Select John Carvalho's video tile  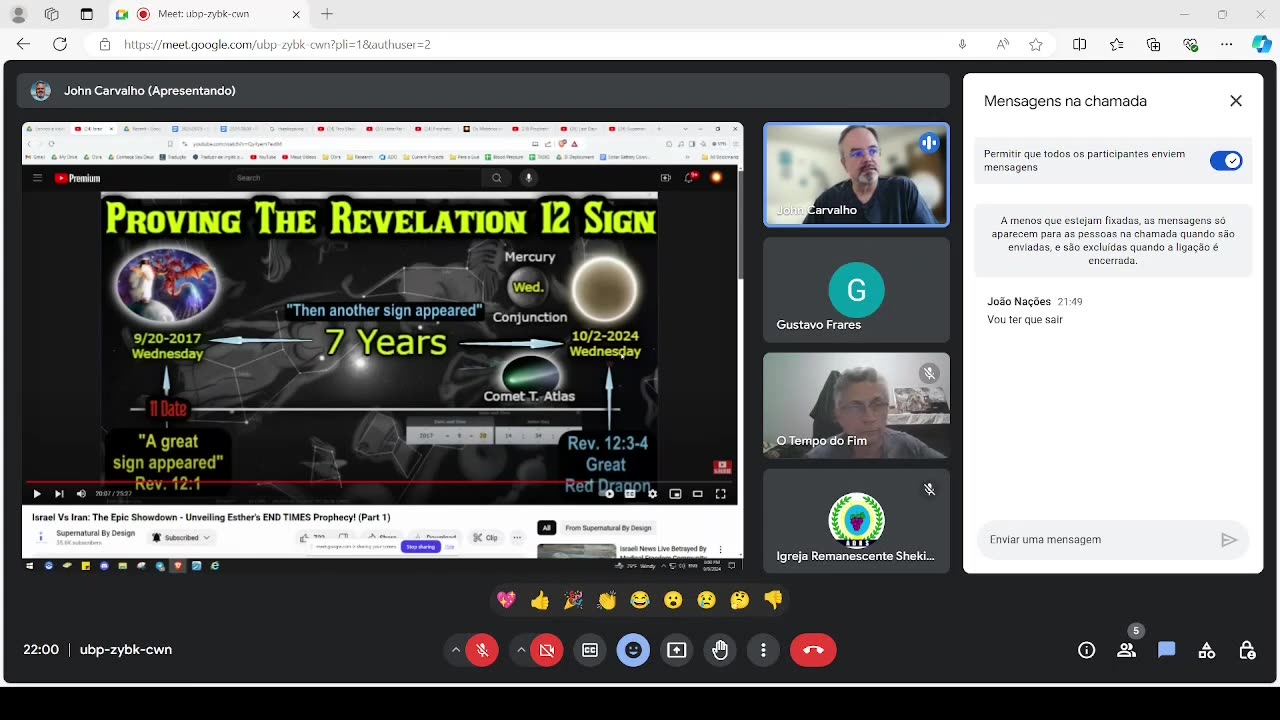856,175
